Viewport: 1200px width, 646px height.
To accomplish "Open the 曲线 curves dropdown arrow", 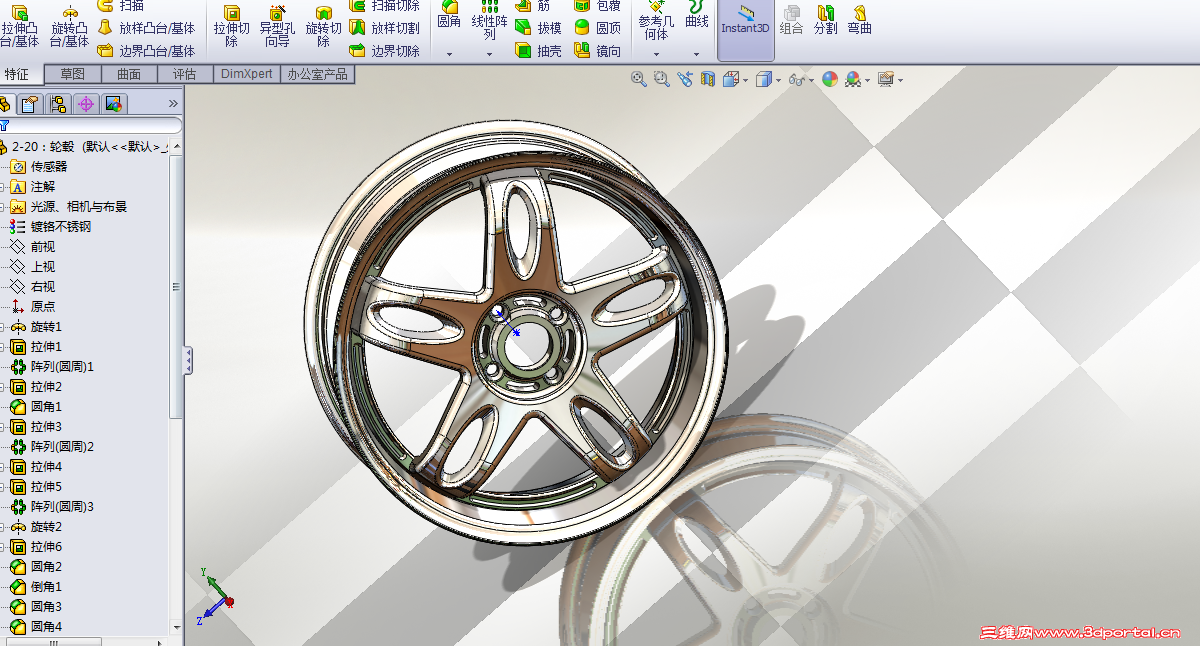I will (698, 53).
